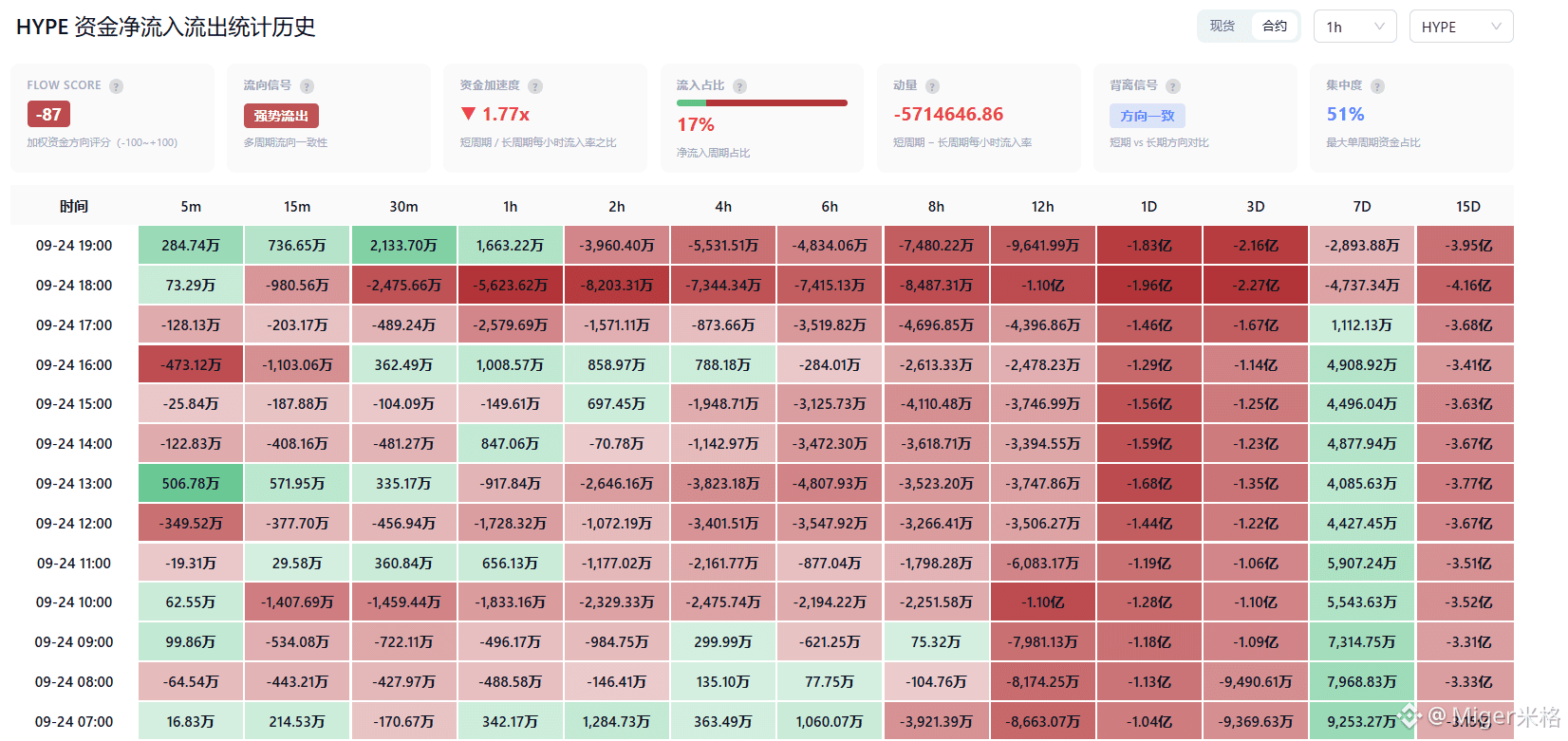Click the info icon next to 流入占比
Image resolution: width=1568 pixels, height=741 pixels.
[739, 86]
